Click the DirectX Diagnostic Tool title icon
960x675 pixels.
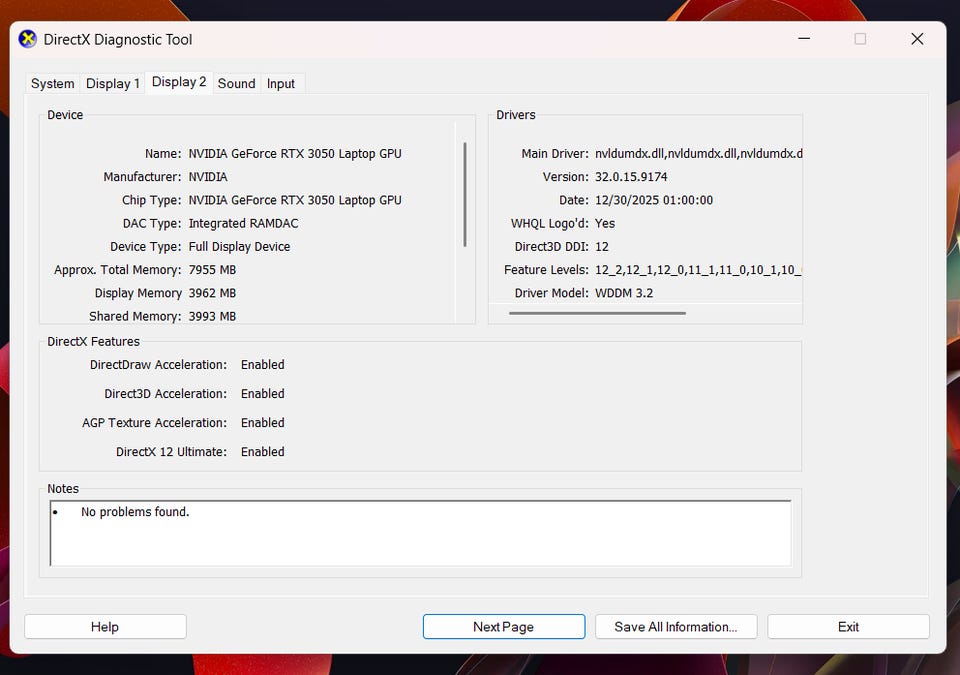(x=28, y=39)
